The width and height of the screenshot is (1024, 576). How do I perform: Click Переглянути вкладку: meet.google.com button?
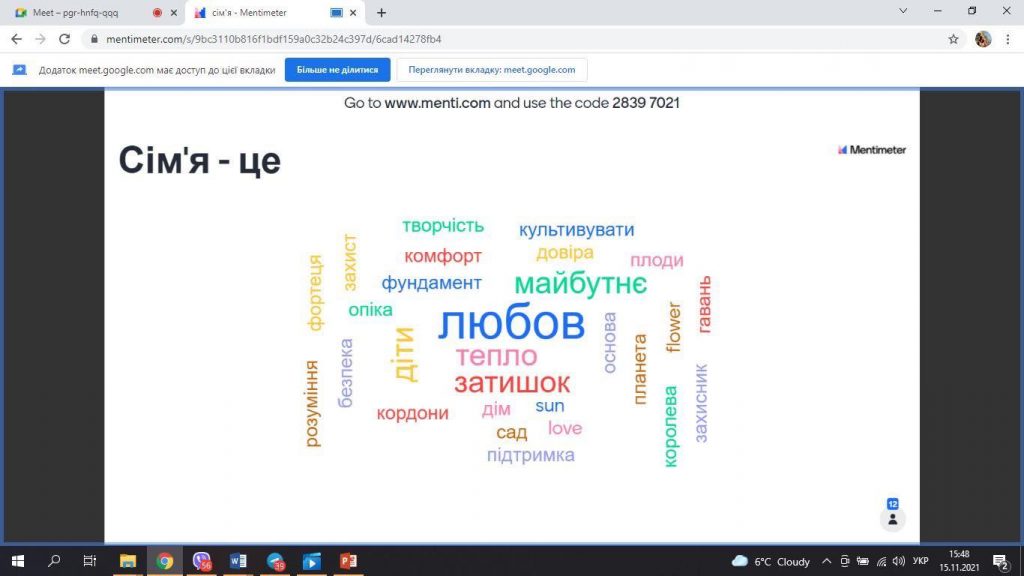(492, 70)
